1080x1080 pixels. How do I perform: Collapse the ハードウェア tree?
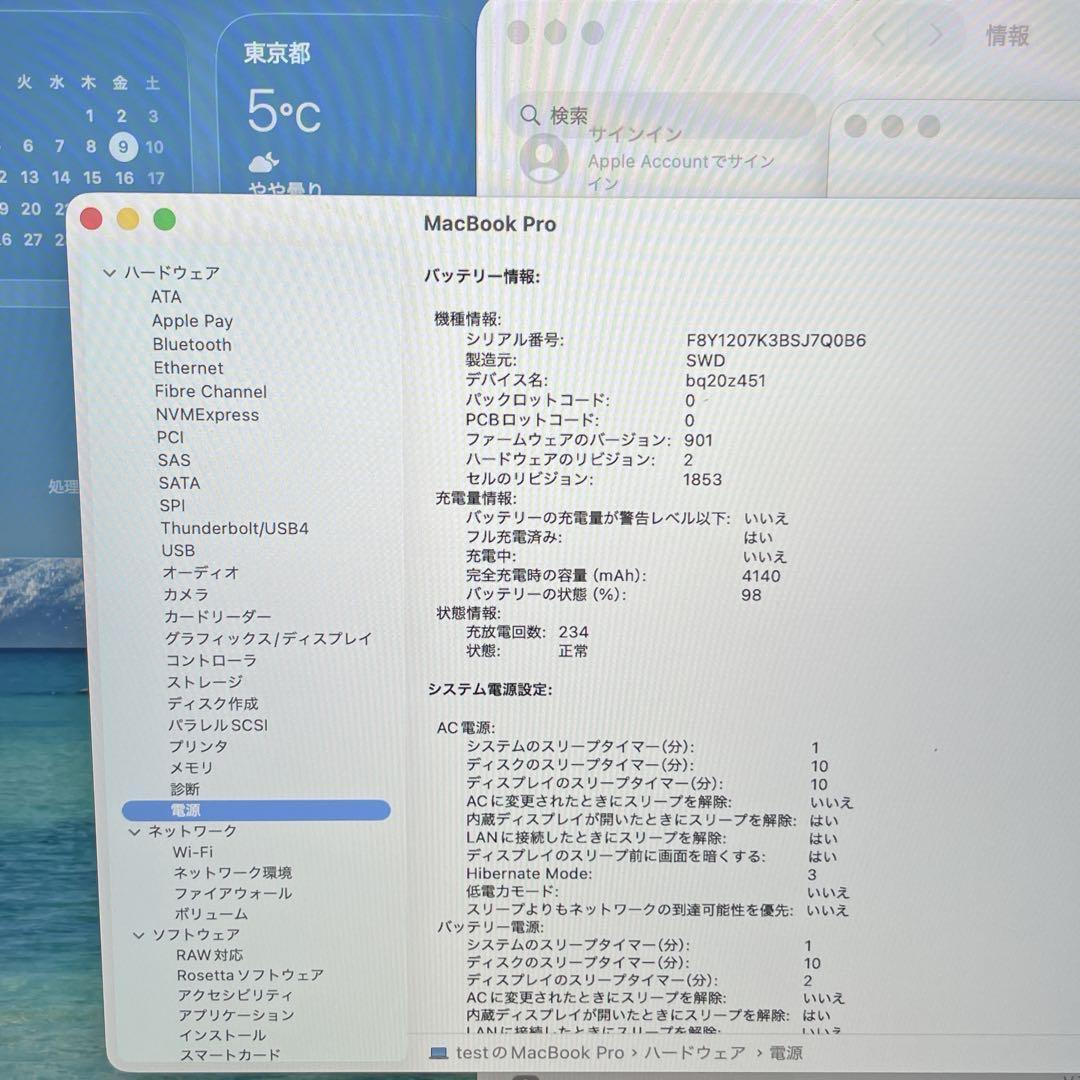click(108, 272)
